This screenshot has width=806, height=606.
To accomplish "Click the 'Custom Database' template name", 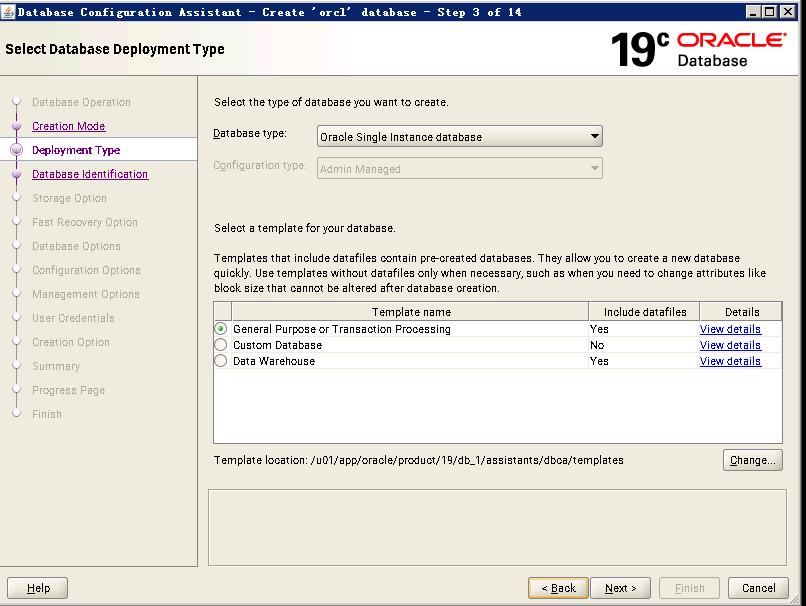I will tap(278, 345).
